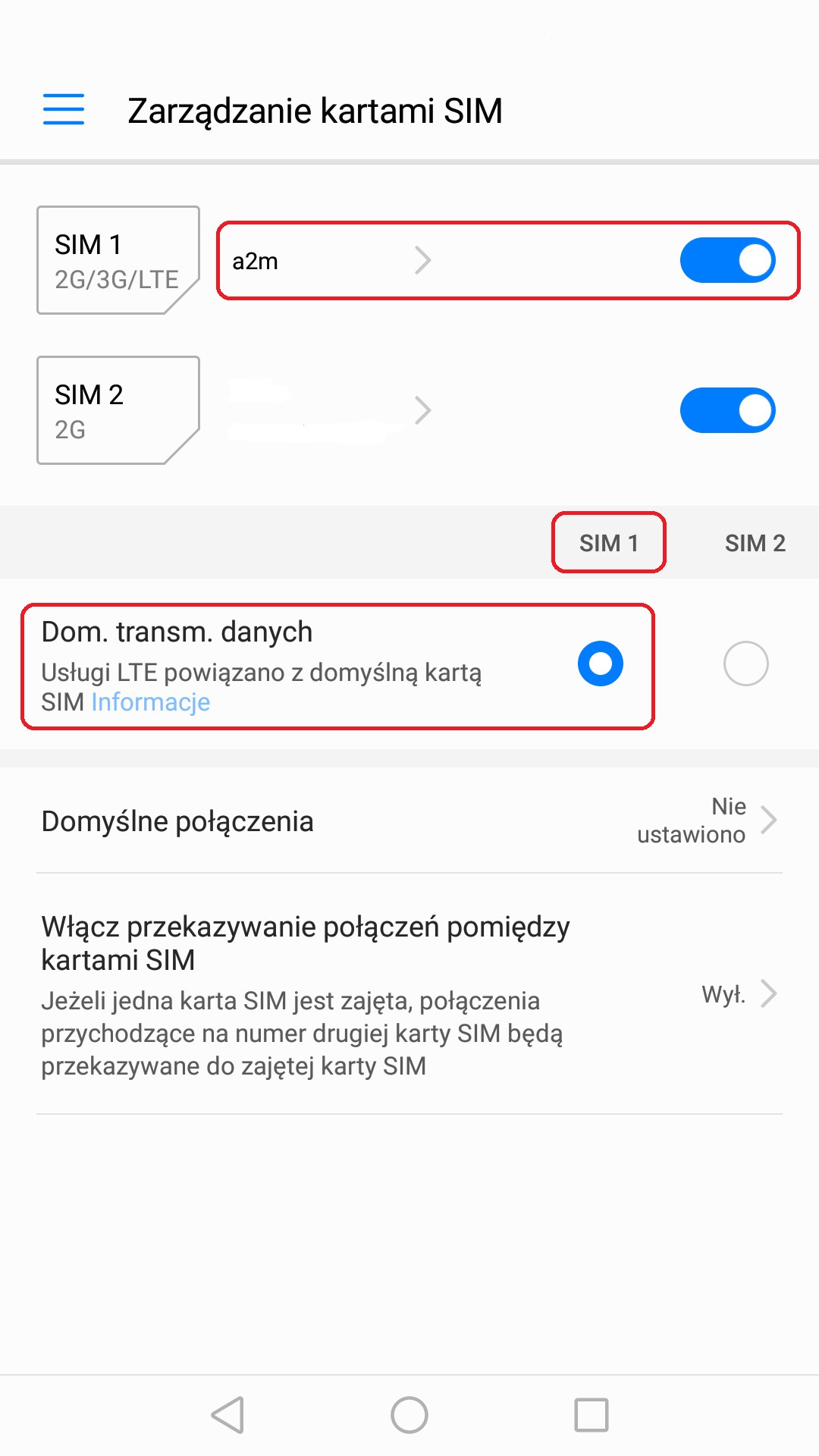This screenshot has height=1456, width=819.
Task: Open Włącz przekazywanie połączeń setting
Action: click(305, 943)
